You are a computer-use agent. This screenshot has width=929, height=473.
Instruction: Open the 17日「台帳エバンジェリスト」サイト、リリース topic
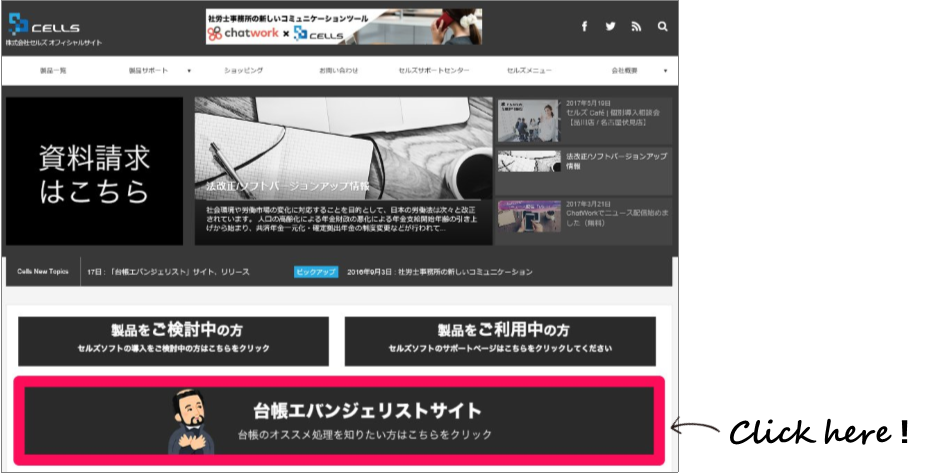(168, 272)
